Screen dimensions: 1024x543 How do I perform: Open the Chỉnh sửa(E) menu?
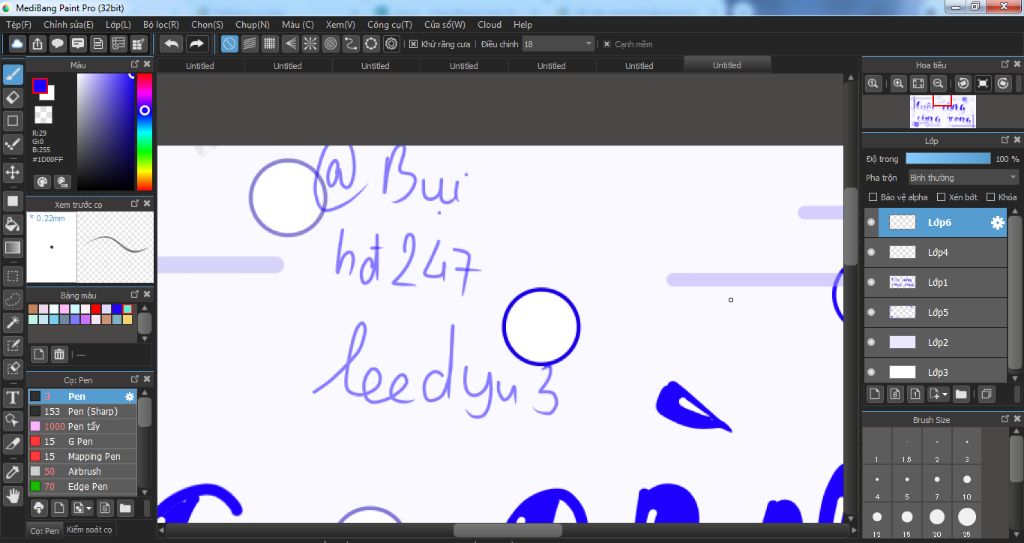click(69, 25)
